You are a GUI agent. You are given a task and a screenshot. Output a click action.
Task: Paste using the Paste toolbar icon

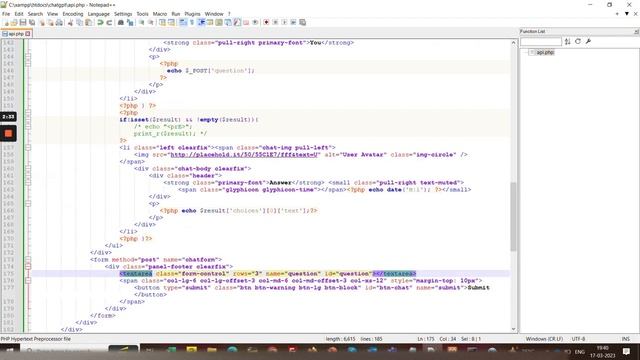88,22
